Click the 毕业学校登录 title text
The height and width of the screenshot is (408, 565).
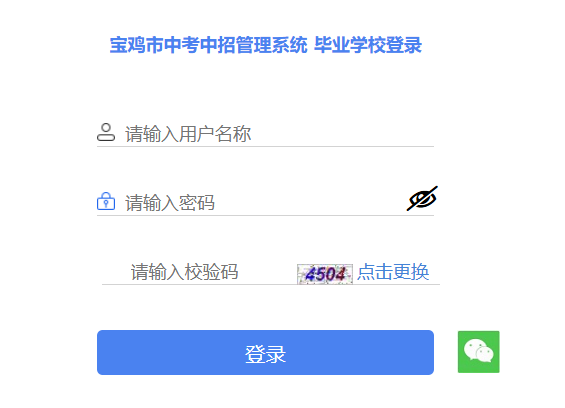[x=368, y=45]
